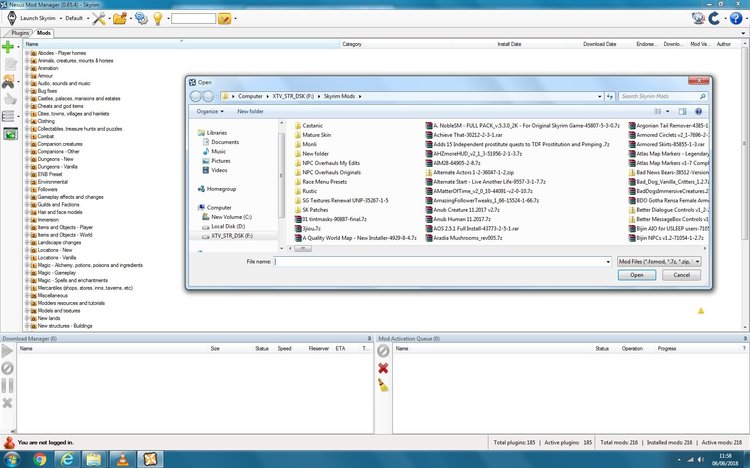
Task: Click Skyrim Mods in the breadcrumb path
Action: pyautogui.click(x=339, y=96)
